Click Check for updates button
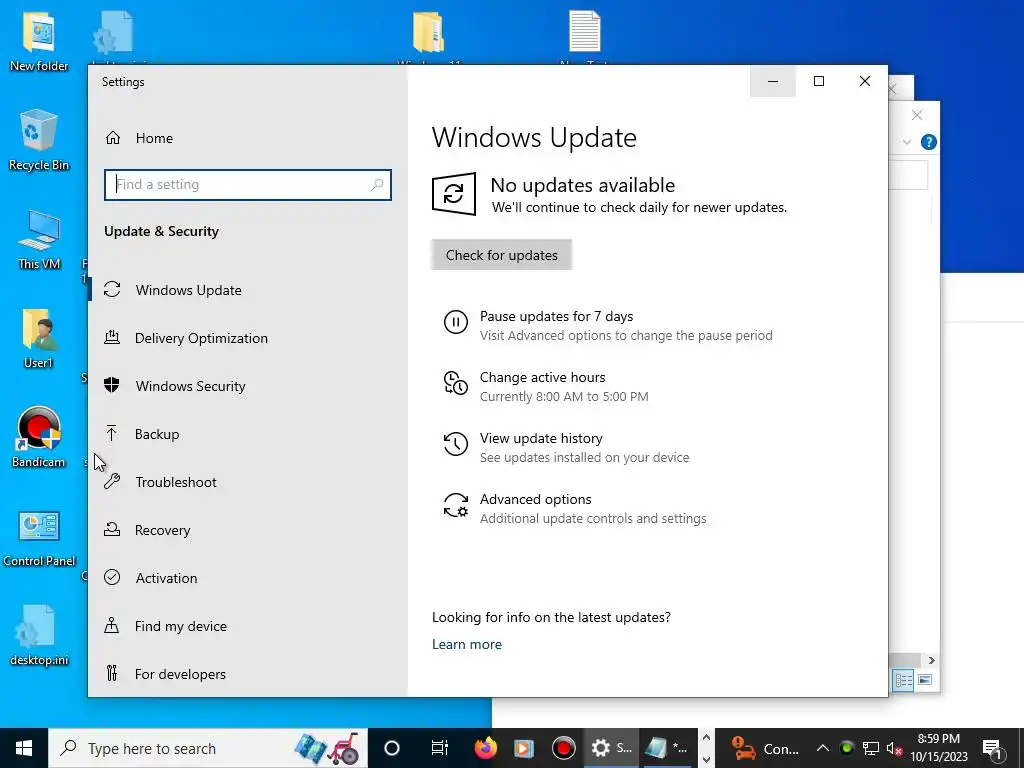Screen dimensions: 1024x768 coord(502,255)
